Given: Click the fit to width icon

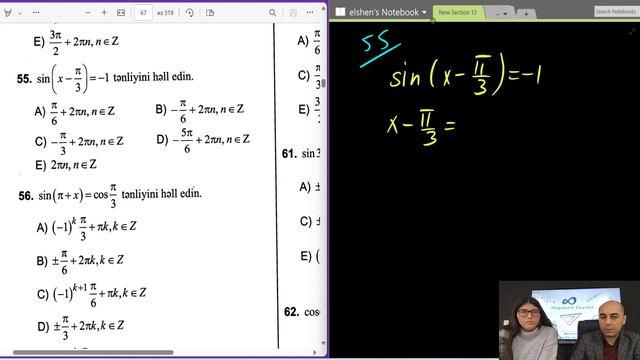Looking at the screenshot, I should click(121, 13).
